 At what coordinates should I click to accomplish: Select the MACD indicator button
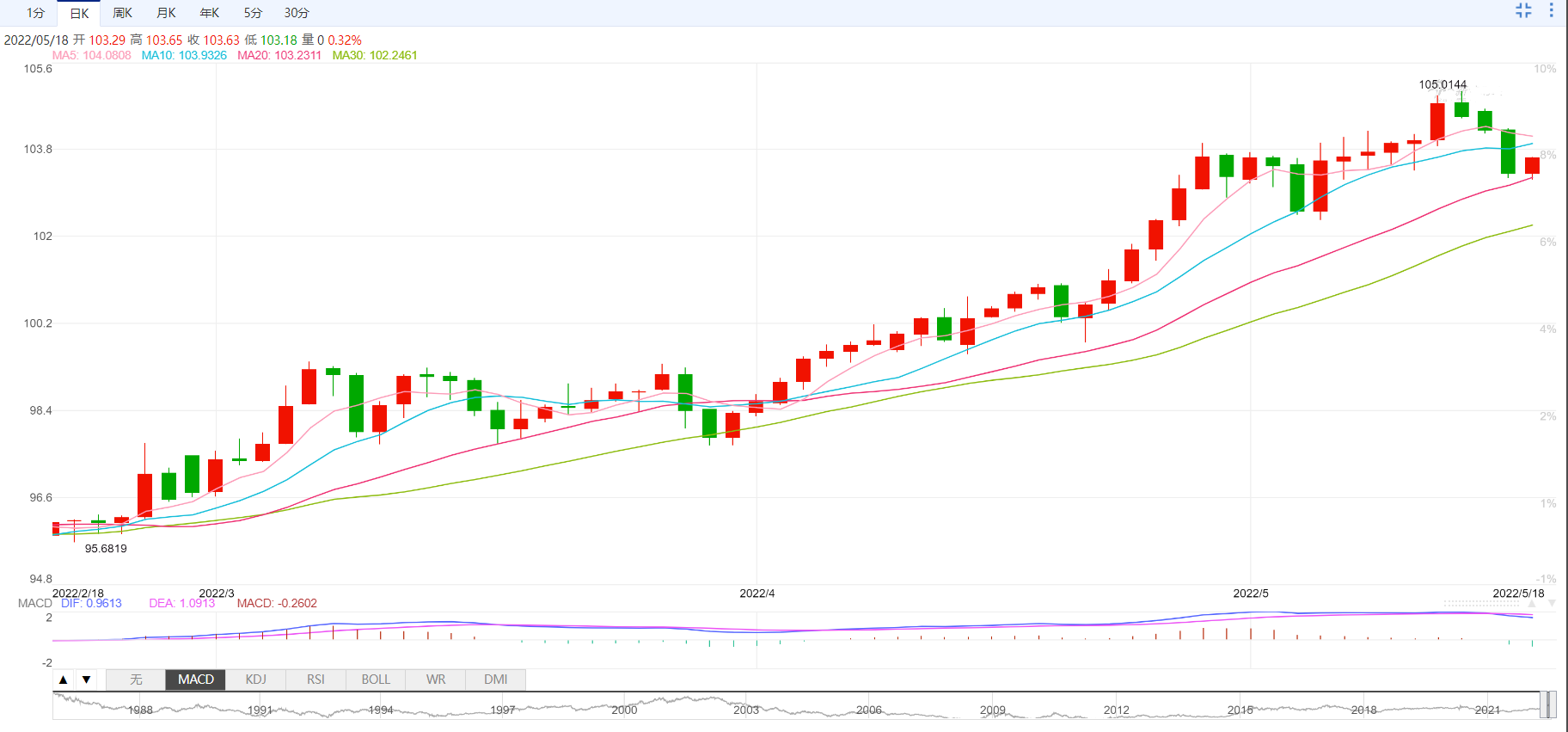196,680
